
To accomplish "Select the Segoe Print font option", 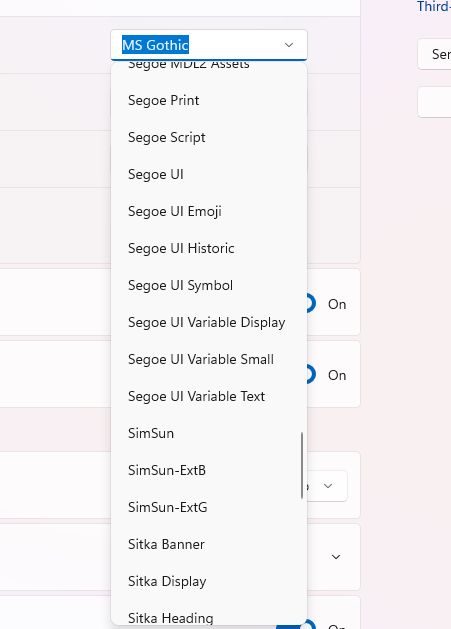I will click(x=209, y=100).
